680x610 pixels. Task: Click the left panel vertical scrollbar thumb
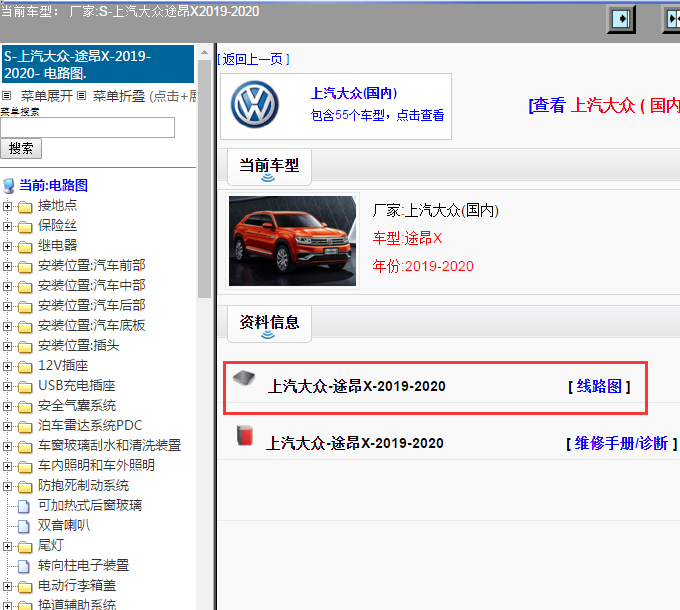[204, 179]
